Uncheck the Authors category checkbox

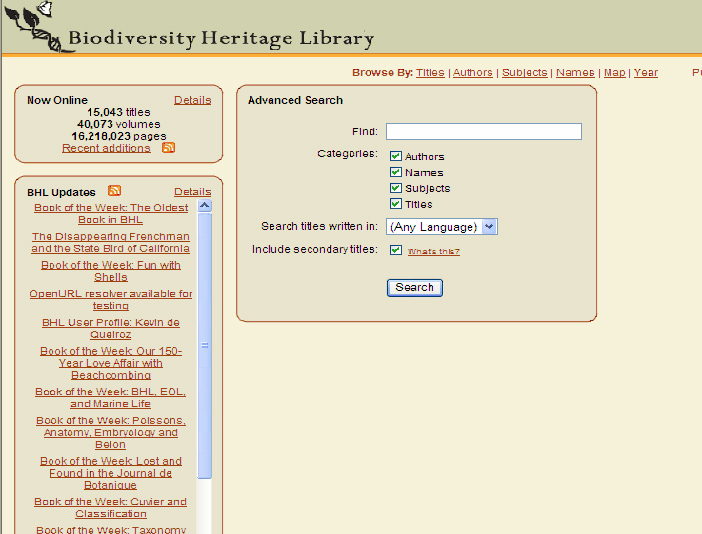pos(395,156)
